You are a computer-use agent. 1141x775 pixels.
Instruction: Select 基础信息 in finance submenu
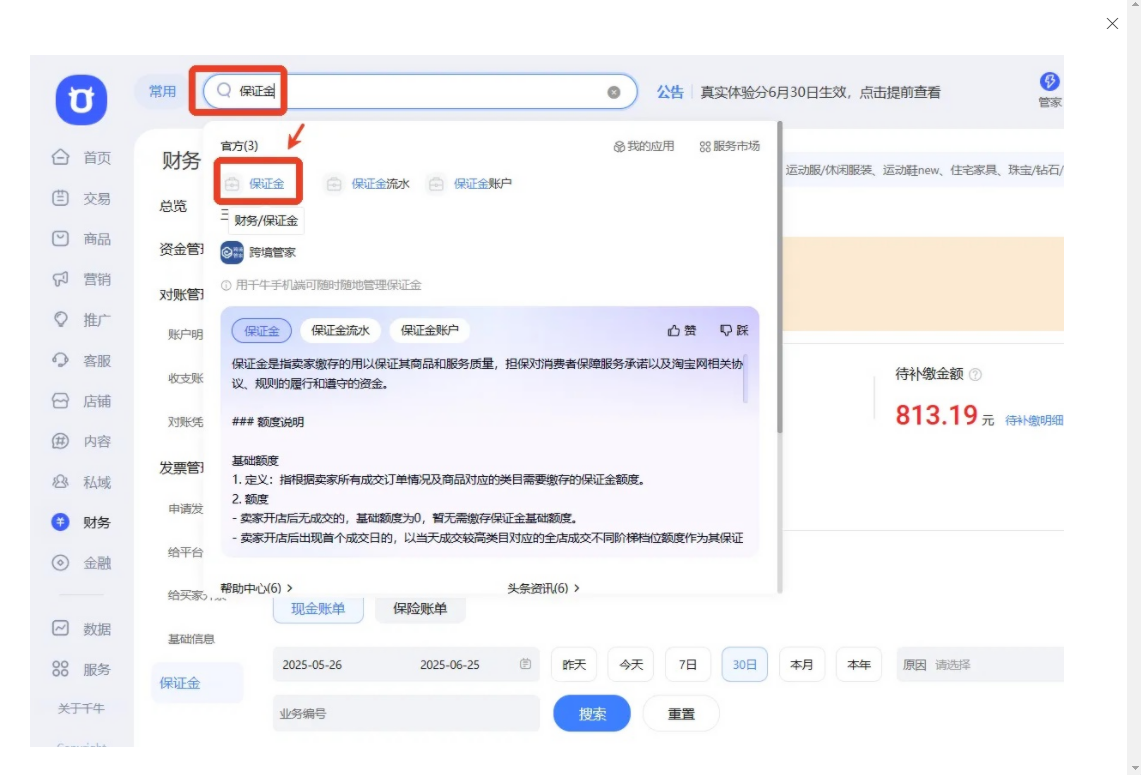pos(191,639)
